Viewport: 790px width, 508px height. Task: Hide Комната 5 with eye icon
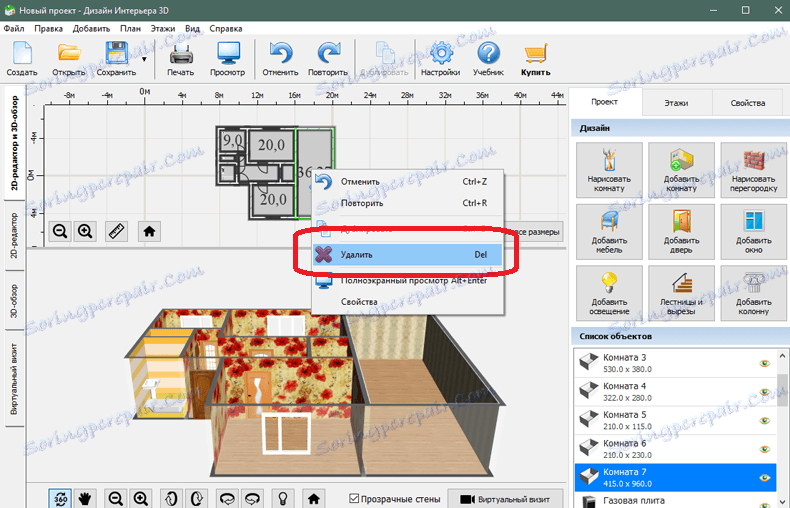point(764,420)
